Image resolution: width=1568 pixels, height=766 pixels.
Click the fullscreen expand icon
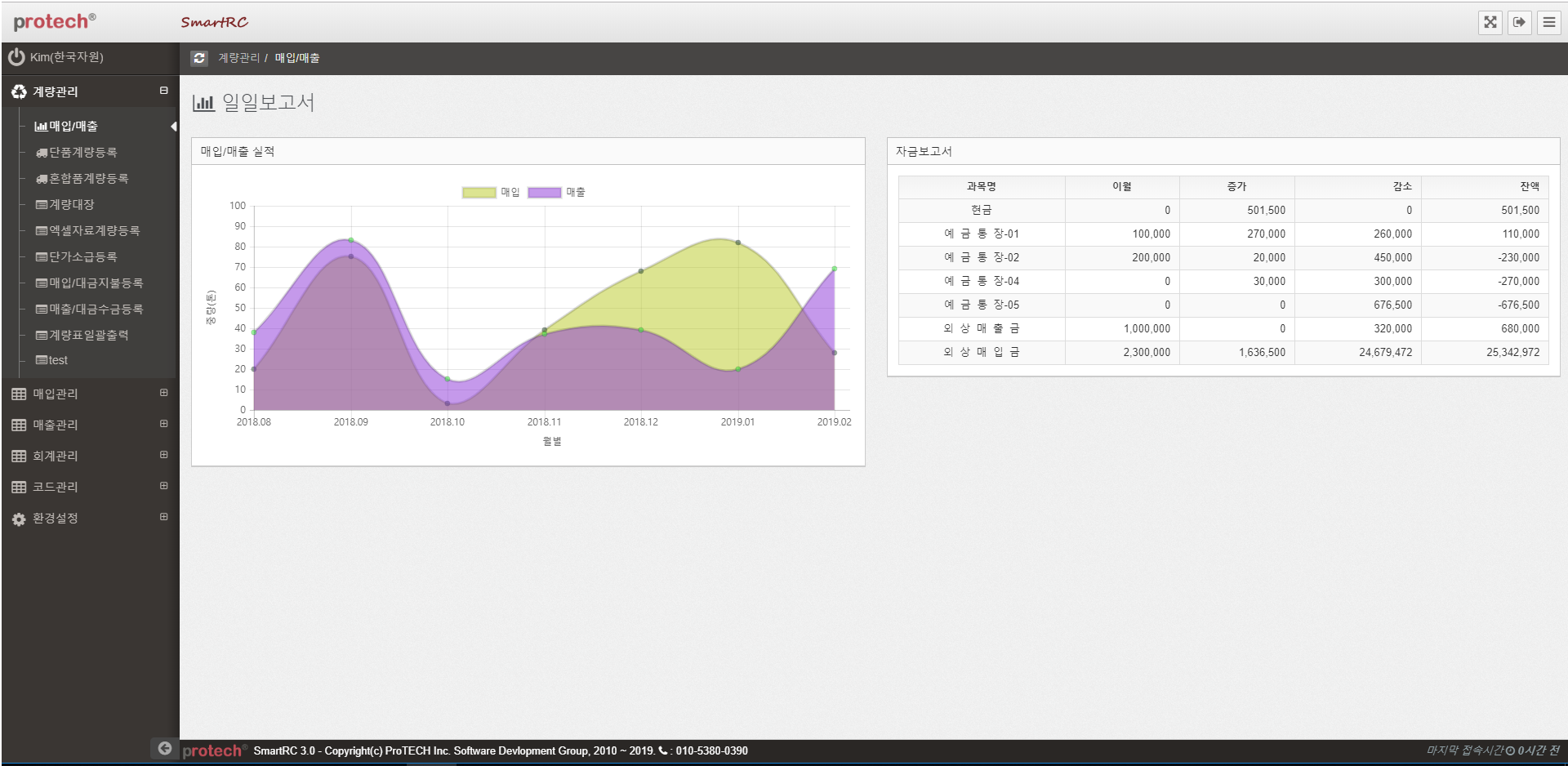pos(1490,22)
